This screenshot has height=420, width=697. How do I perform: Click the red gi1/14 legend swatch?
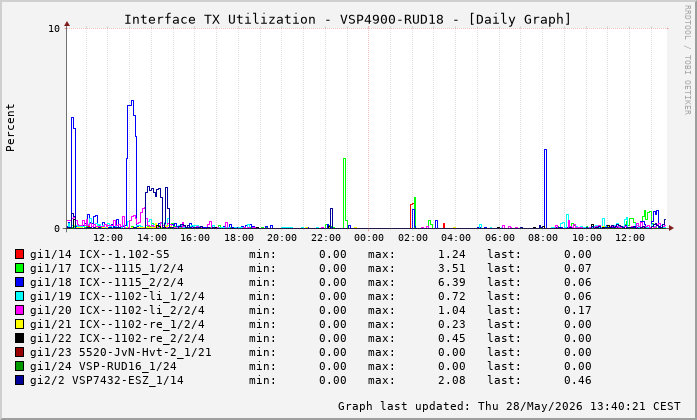click(19, 254)
